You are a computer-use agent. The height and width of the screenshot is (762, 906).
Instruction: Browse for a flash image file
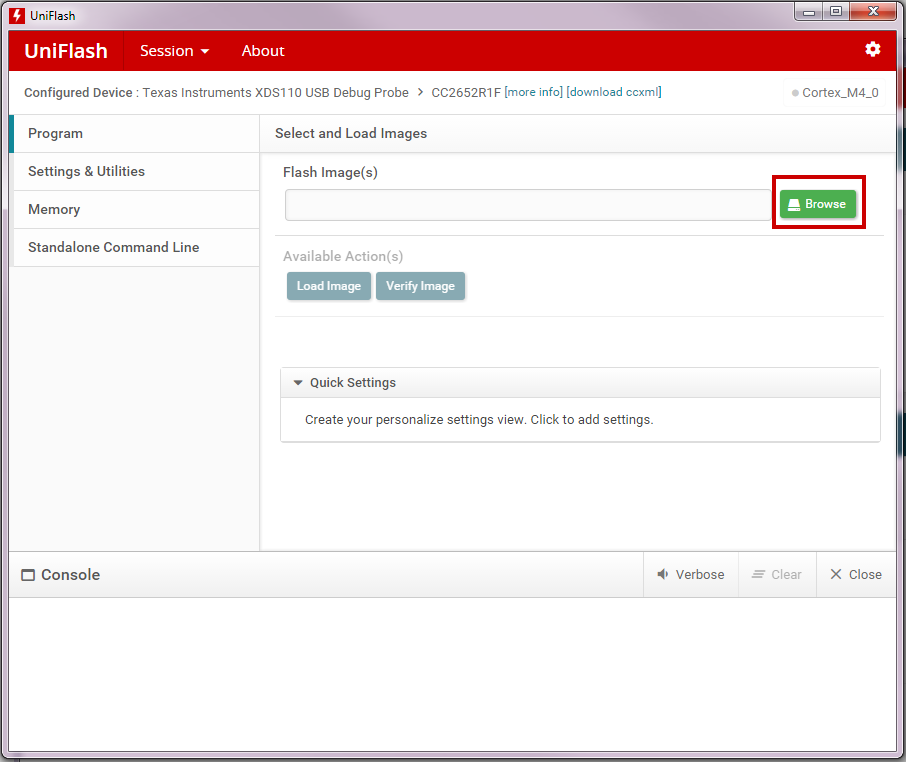pyautogui.click(x=818, y=204)
